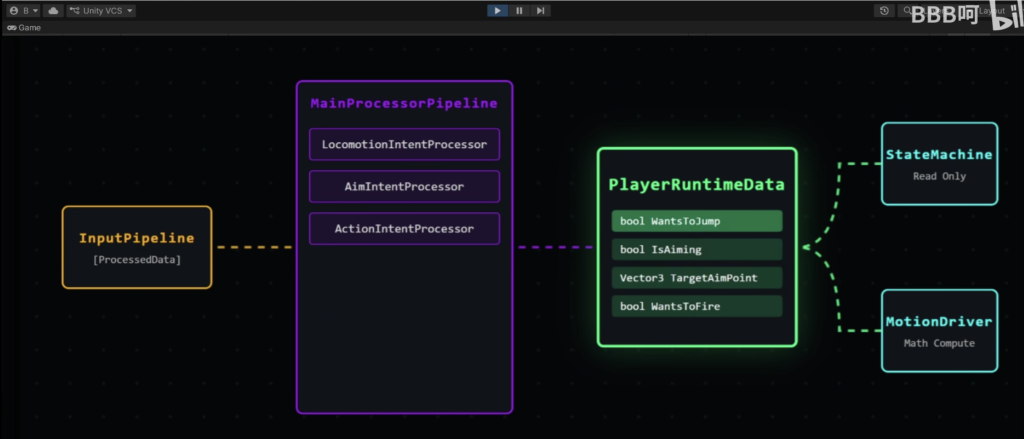This screenshot has height=439, width=1024.
Task: Toggle Play mode button
Action: click(x=498, y=10)
